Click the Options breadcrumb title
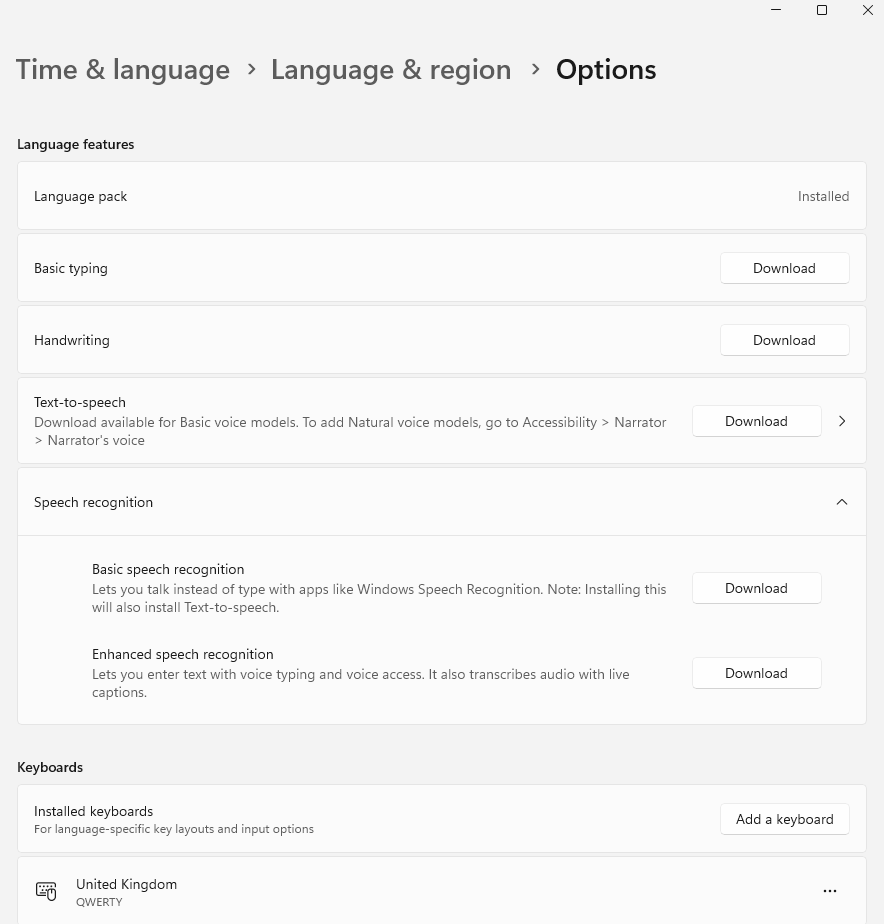The width and height of the screenshot is (884, 924). tap(606, 70)
